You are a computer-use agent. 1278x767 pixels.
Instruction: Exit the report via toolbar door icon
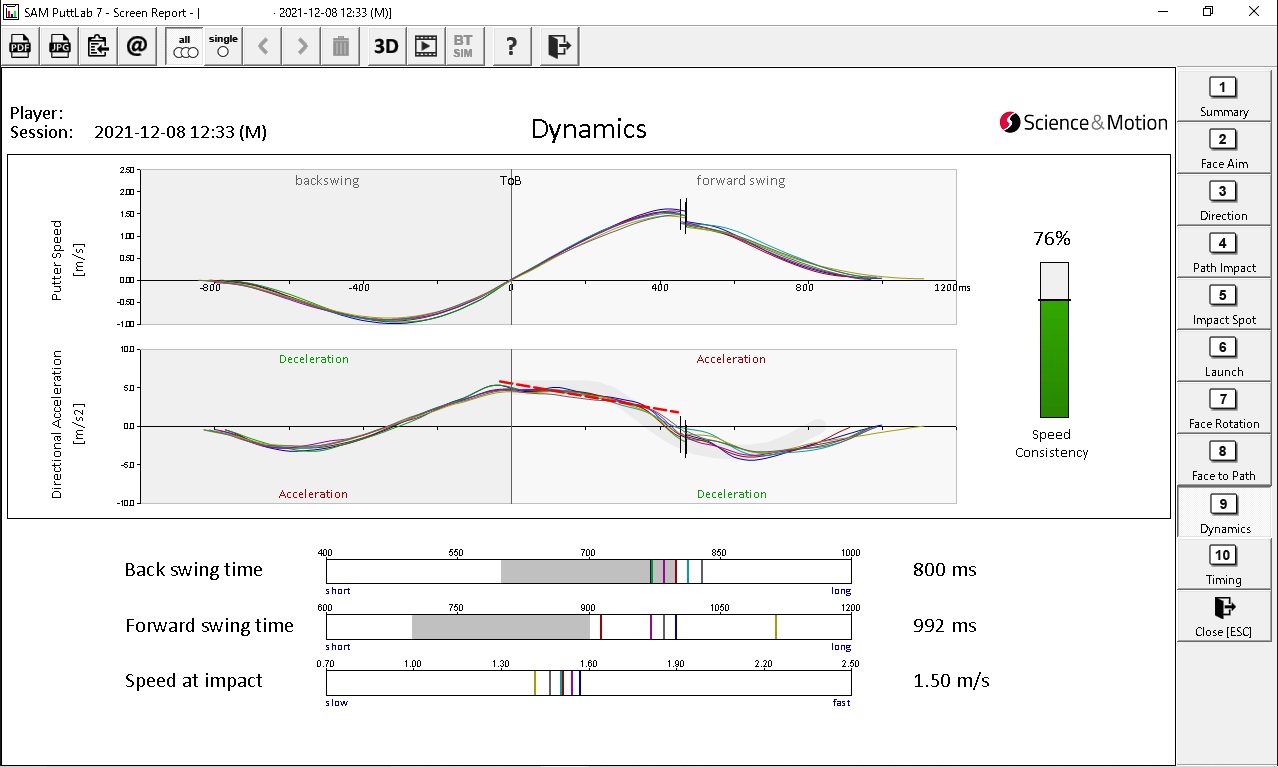tap(559, 46)
